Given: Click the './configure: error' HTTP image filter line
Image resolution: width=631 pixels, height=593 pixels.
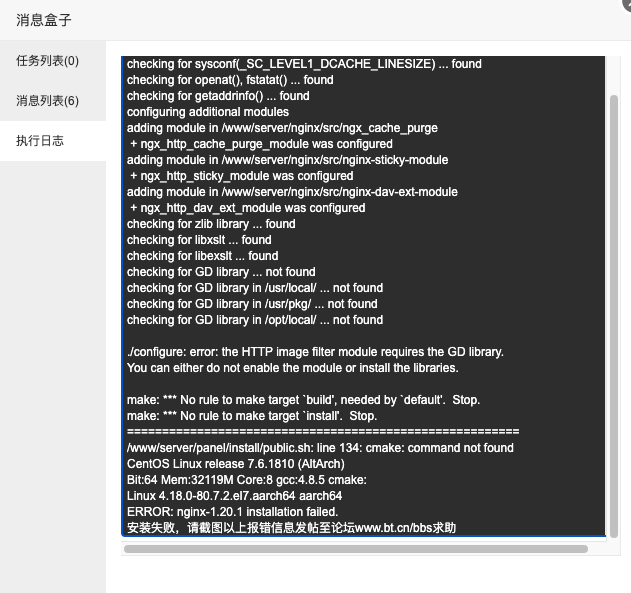Looking at the screenshot, I should tap(315, 352).
